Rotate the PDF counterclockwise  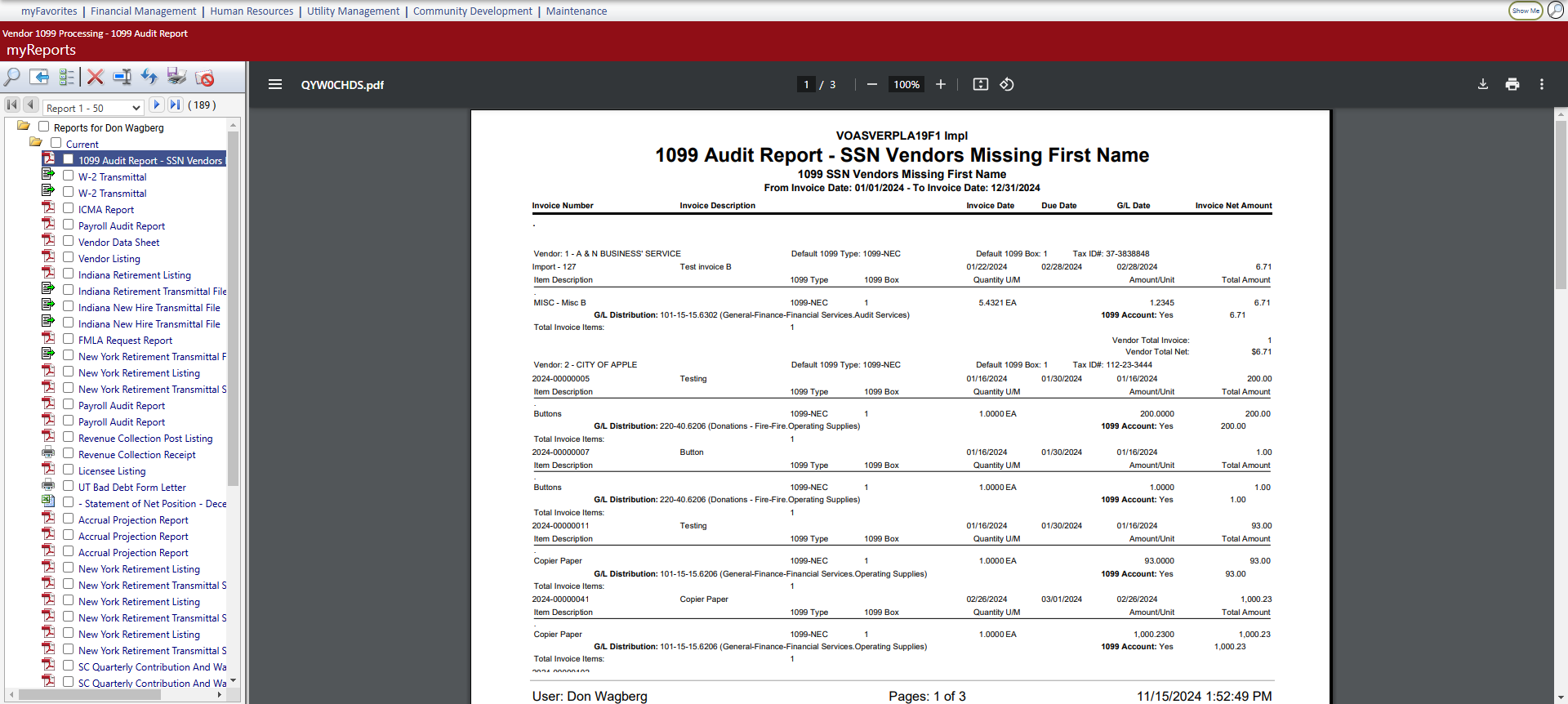tap(1007, 84)
